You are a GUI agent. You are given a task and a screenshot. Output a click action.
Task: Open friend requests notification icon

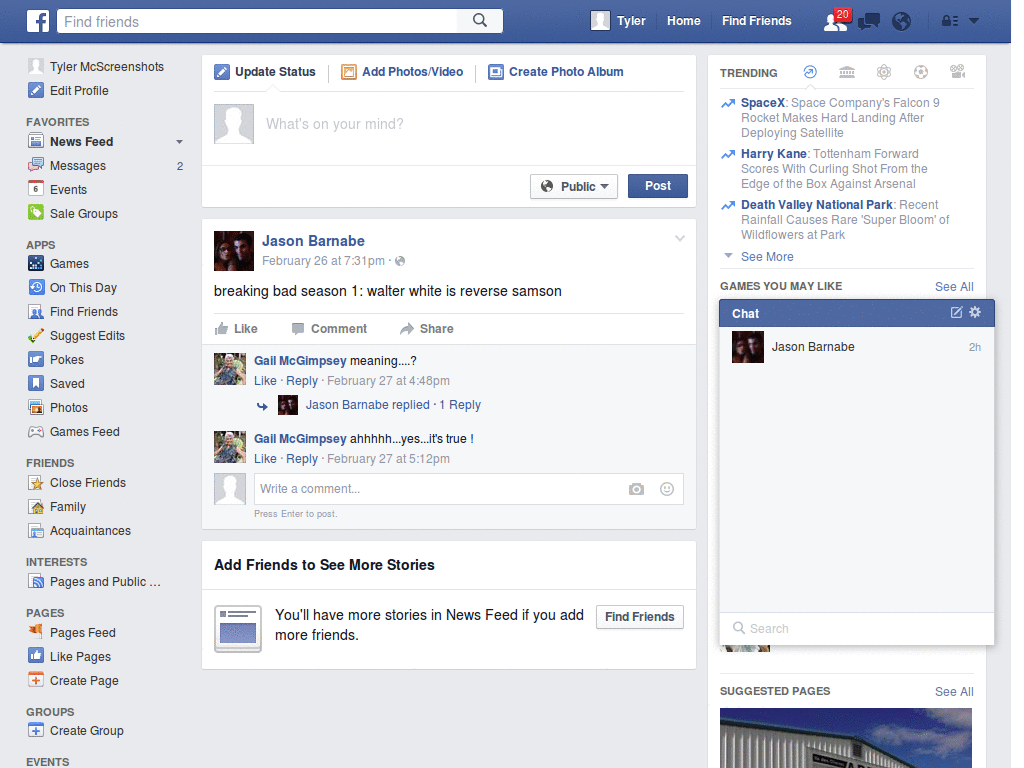[836, 21]
